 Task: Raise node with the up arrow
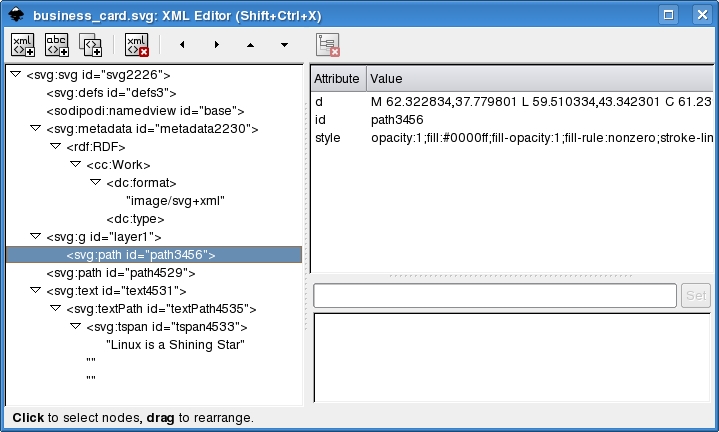[250, 45]
